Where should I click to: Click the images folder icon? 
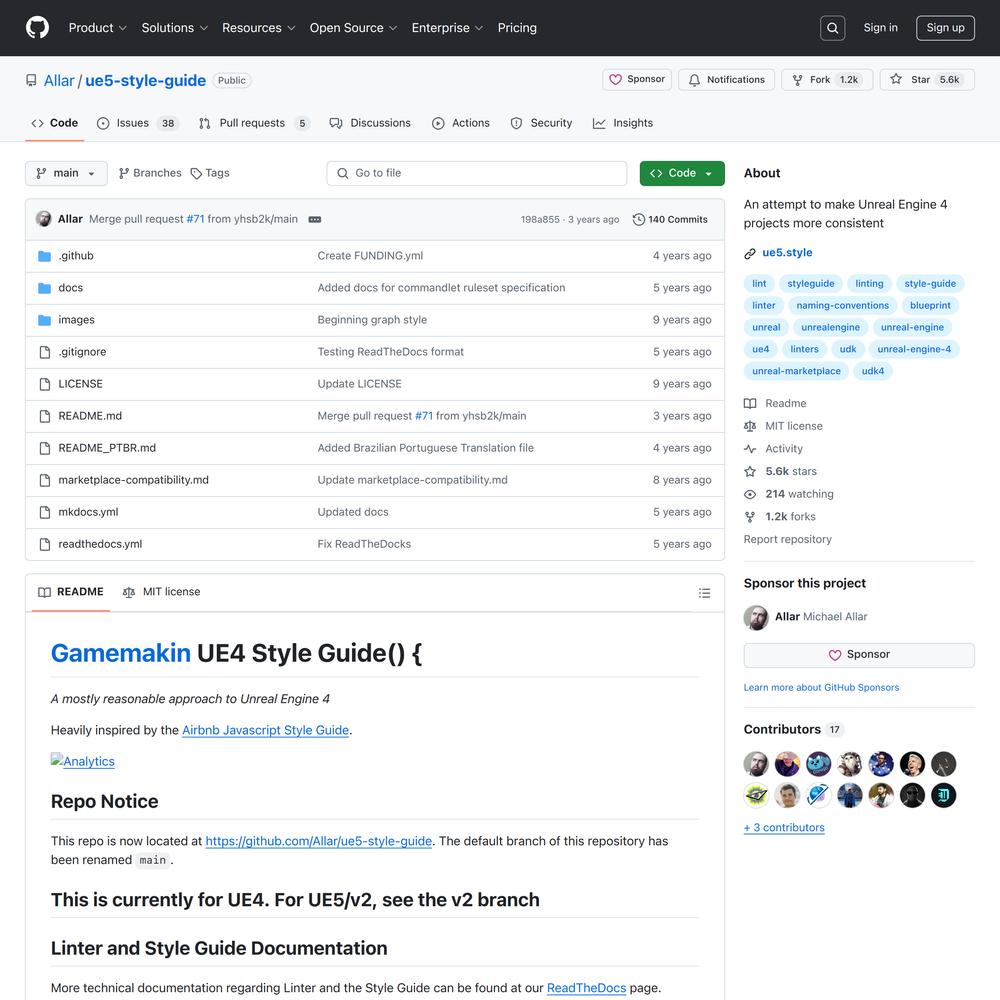coord(44,320)
